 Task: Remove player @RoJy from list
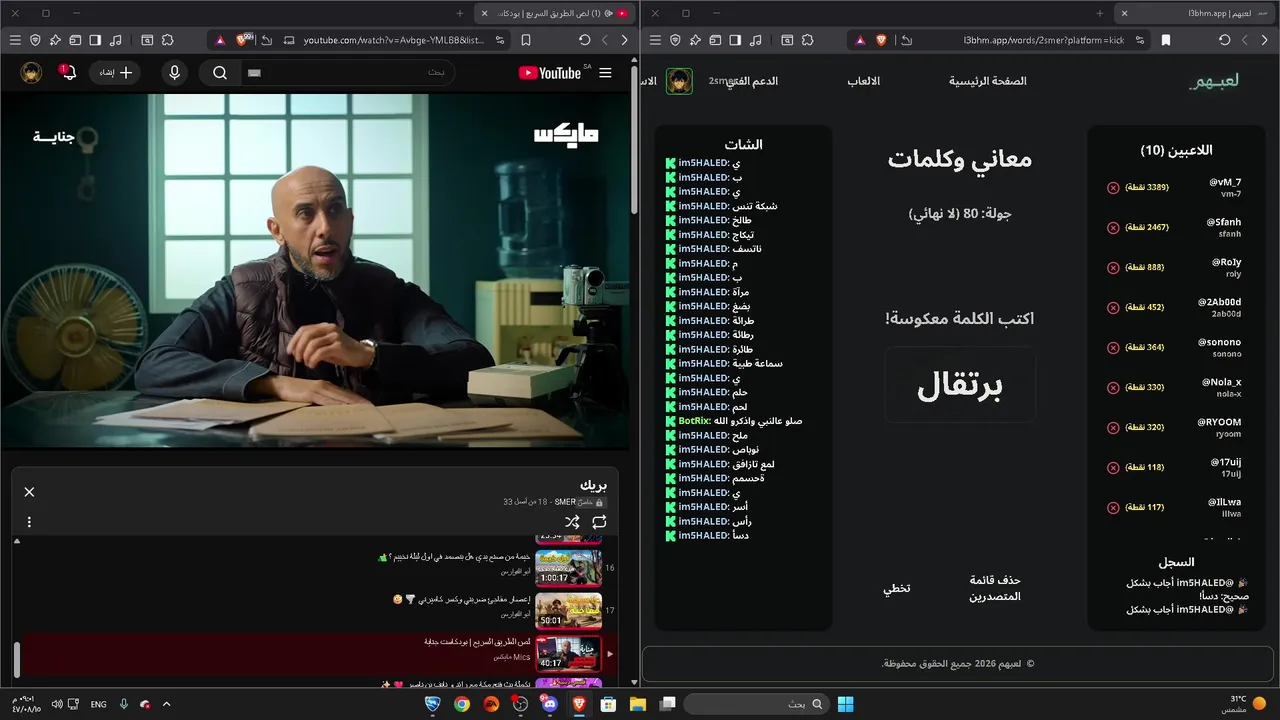1113,267
